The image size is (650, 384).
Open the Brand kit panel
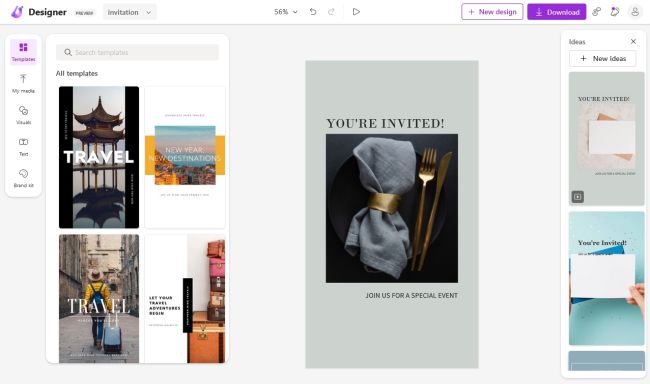pyautogui.click(x=23, y=178)
